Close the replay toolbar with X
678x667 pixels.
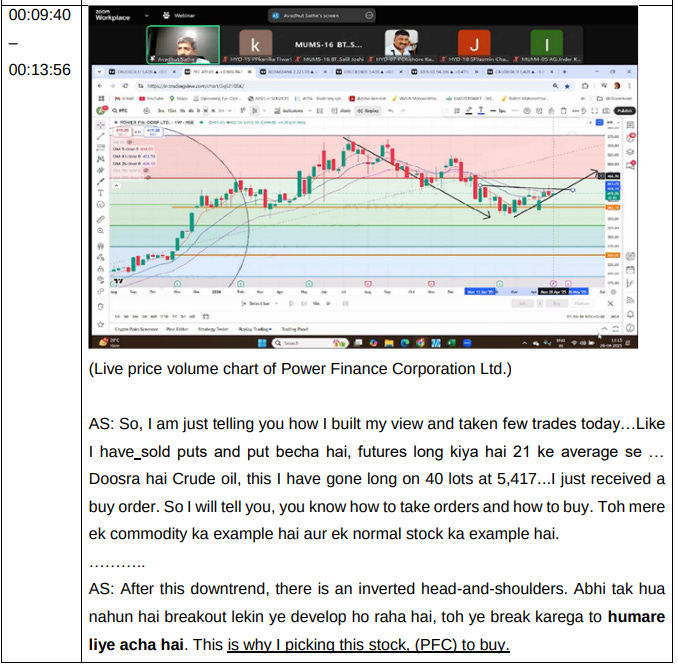(x=610, y=303)
